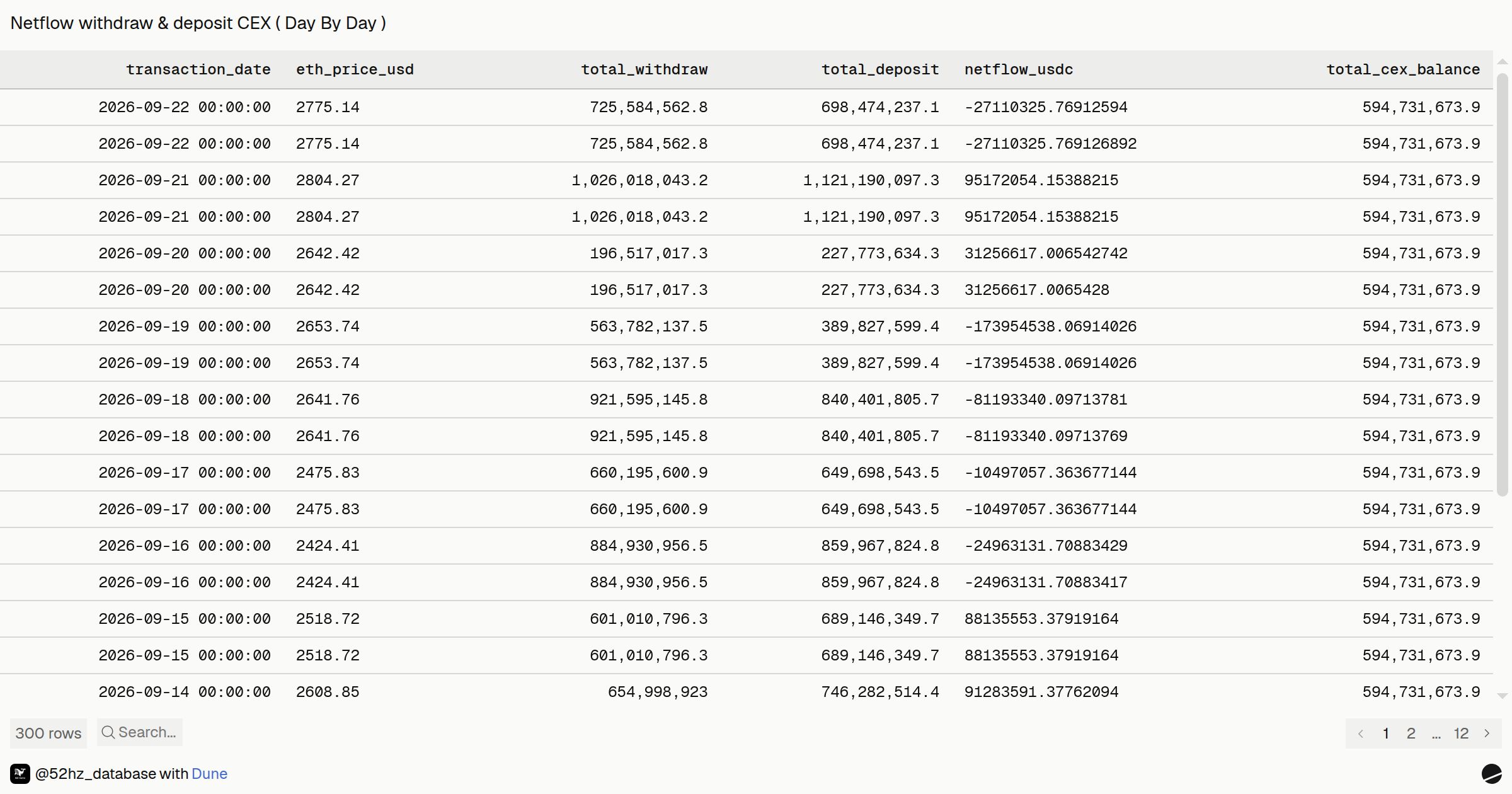Select netflow value -24963131.70883417
The height and width of the screenshot is (794, 1512).
coord(1046,582)
